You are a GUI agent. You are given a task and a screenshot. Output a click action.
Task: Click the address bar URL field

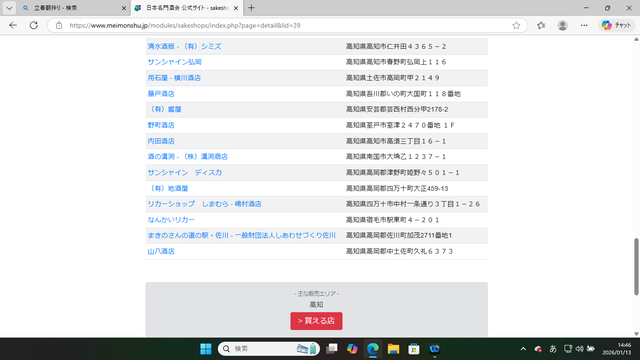[x=286, y=25]
